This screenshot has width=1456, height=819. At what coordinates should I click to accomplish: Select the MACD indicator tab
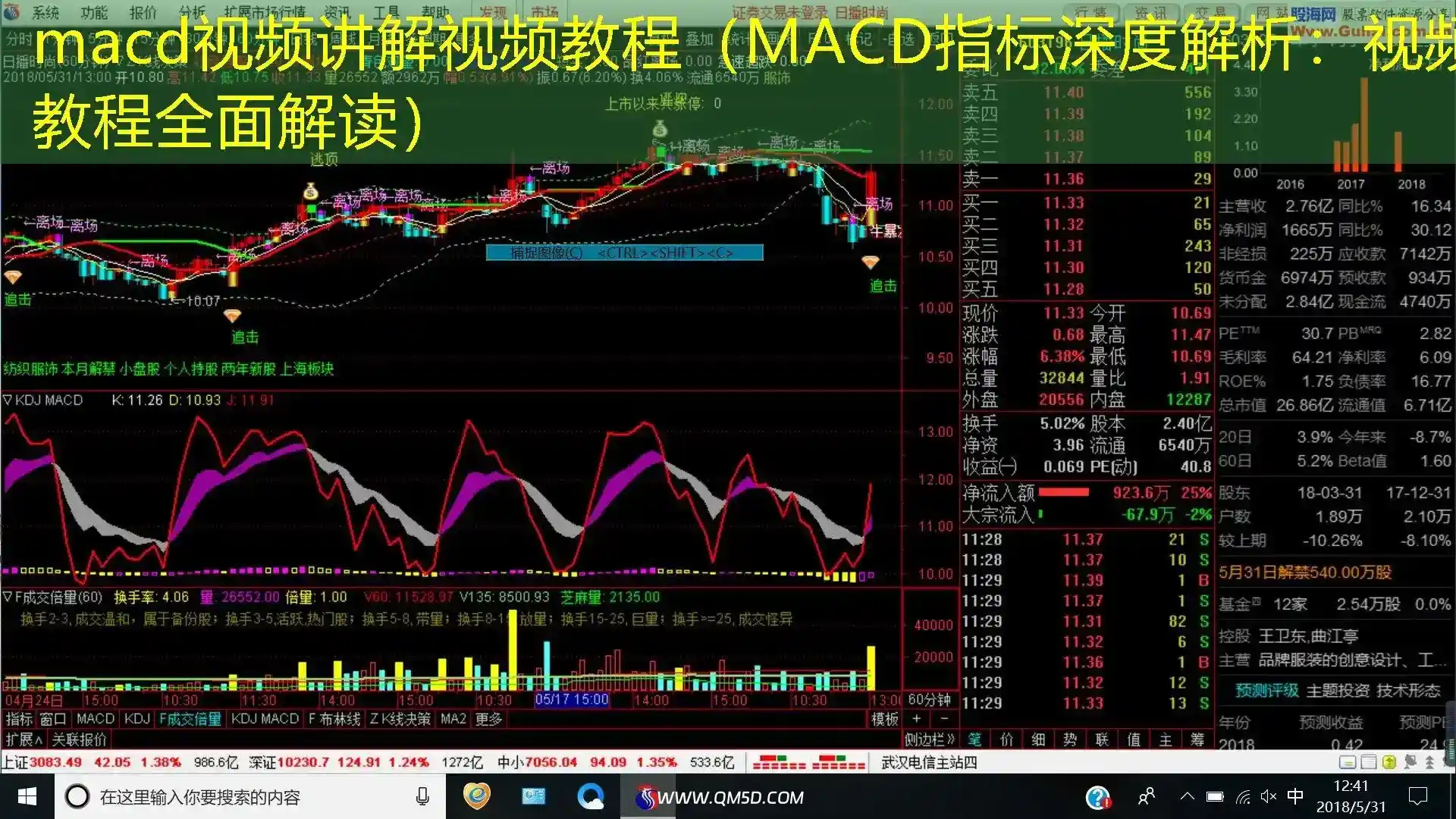coord(96,718)
